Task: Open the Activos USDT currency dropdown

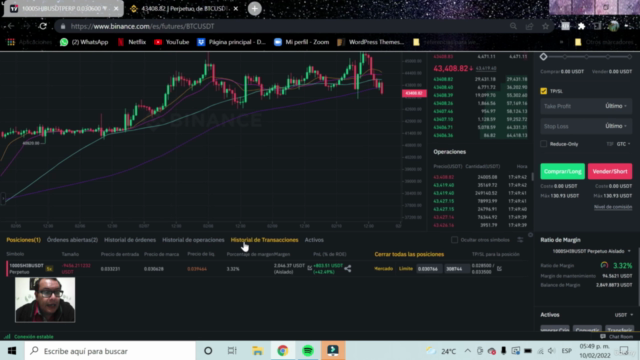Action: [x=624, y=315]
